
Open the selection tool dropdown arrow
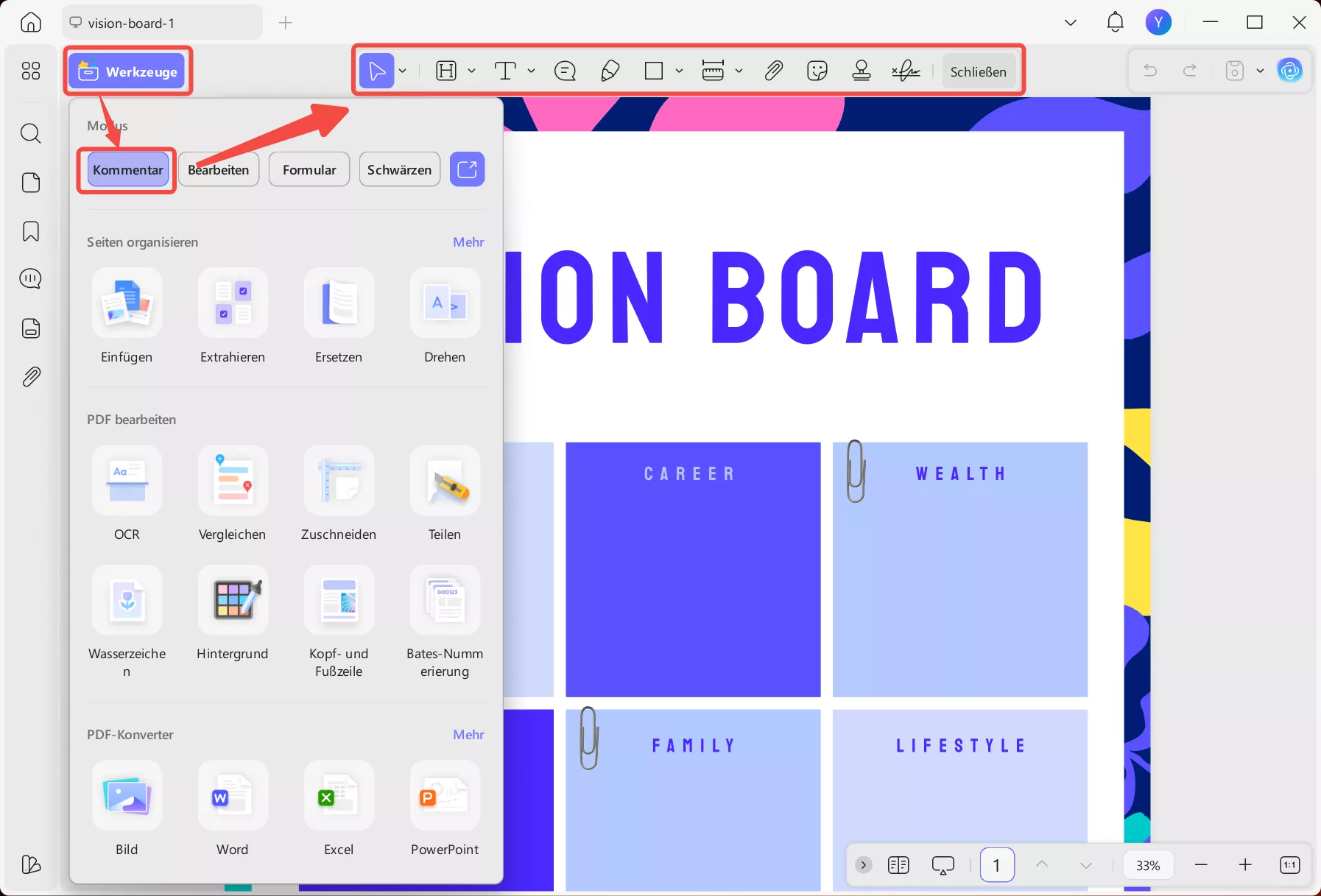tap(402, 71)
